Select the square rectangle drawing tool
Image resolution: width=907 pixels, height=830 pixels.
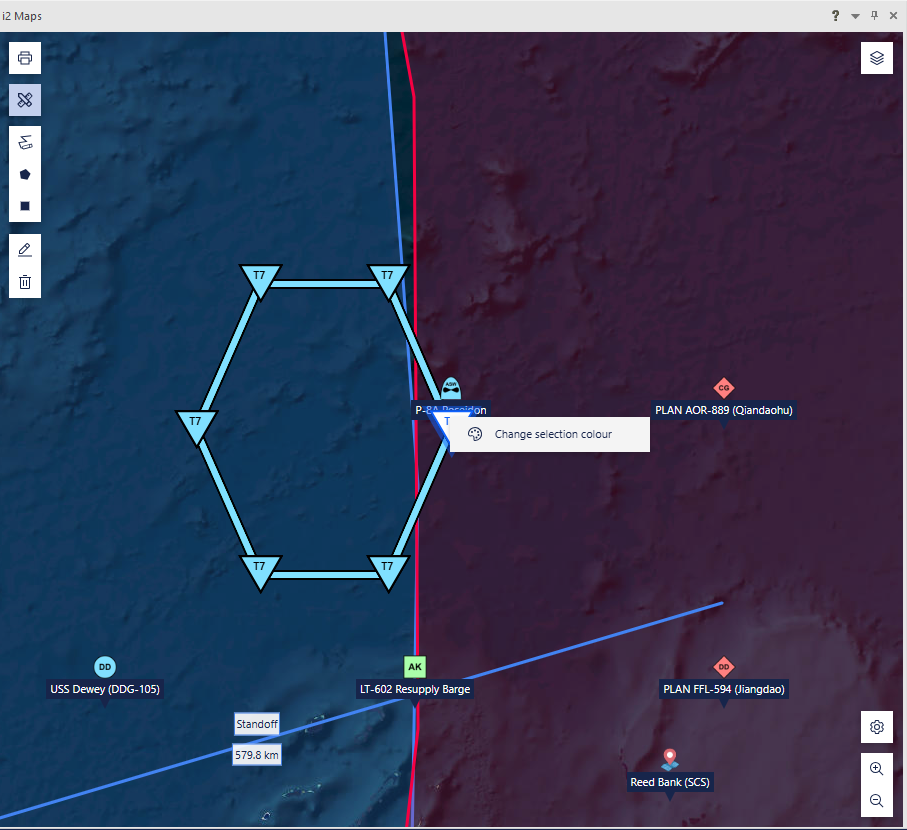coord(25,206)
